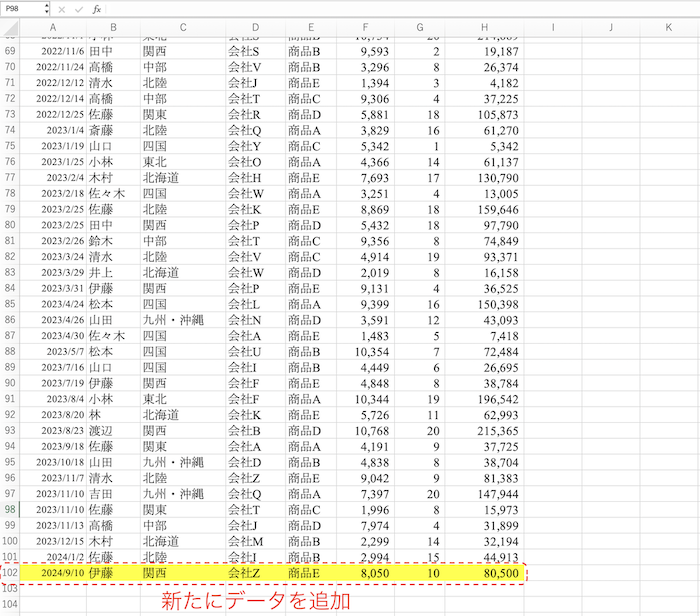
Task: Click cell with 会社L
Action: pos(255,304)
